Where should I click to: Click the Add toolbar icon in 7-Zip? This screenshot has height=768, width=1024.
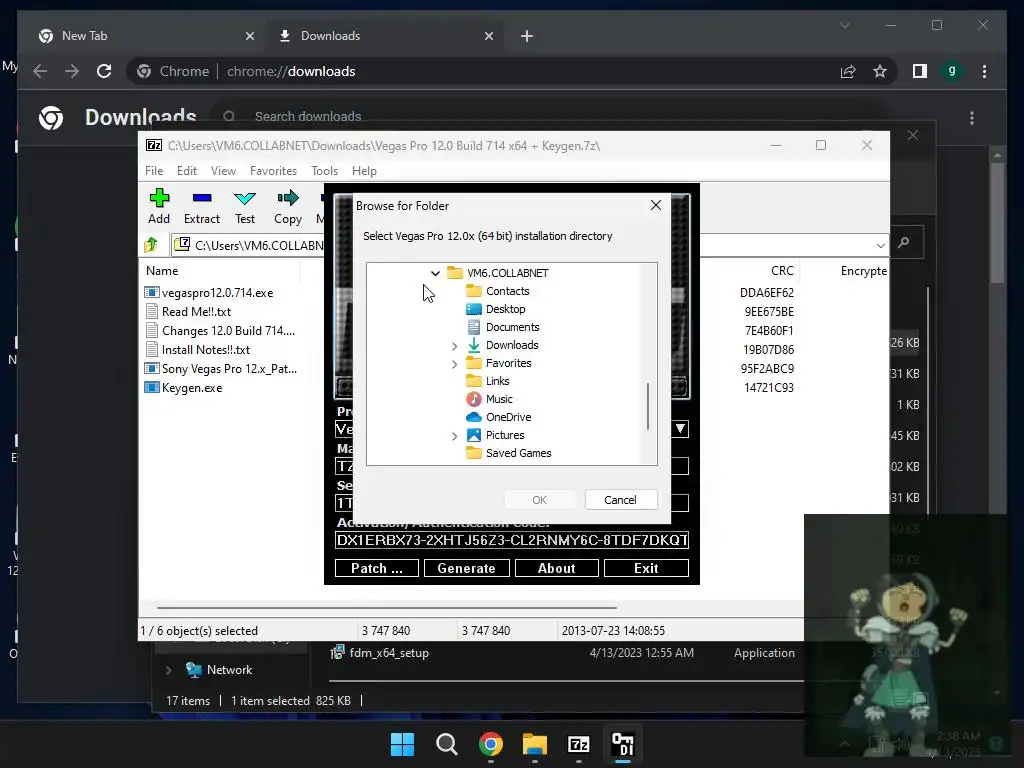point(159,198)
